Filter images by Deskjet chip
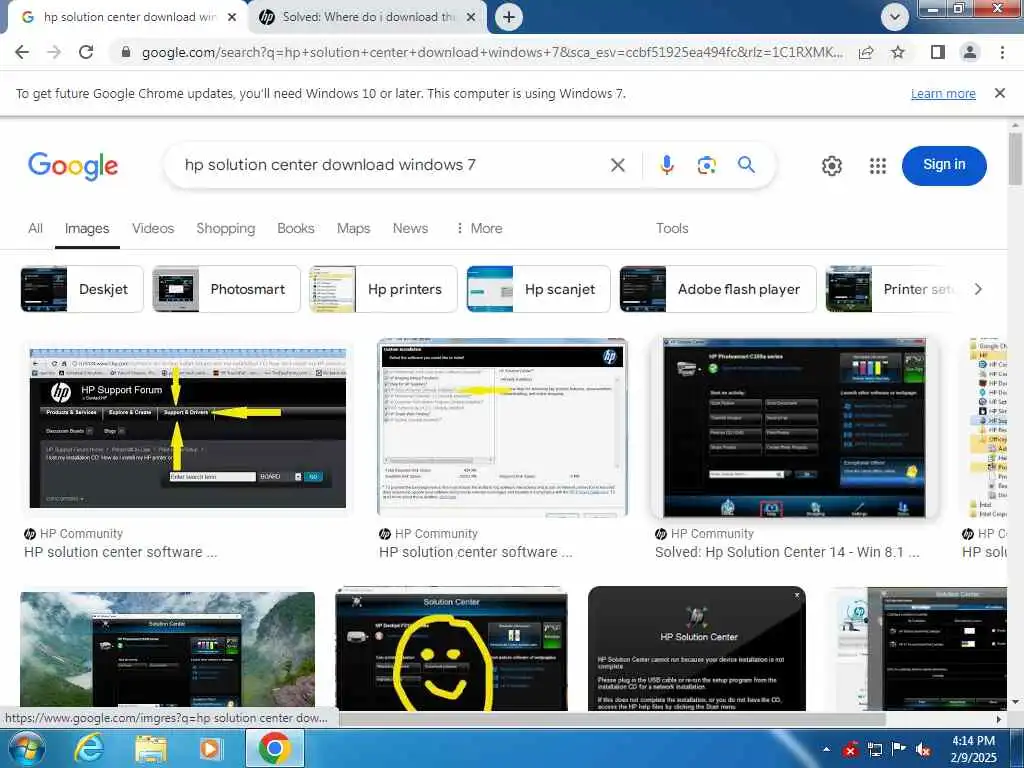This screenshot has width=1024, height=768. click(x=82, y=289)
